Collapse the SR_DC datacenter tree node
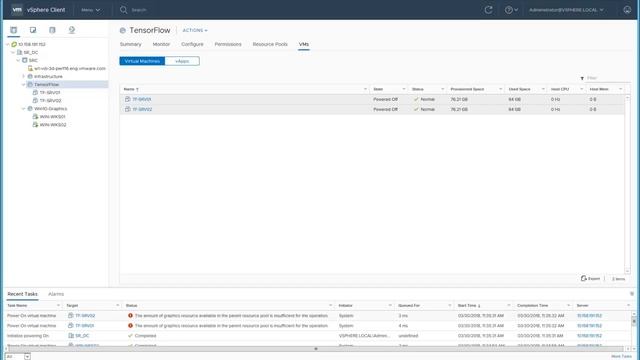This screenshot has height=360, width=640. click(13, 52)
